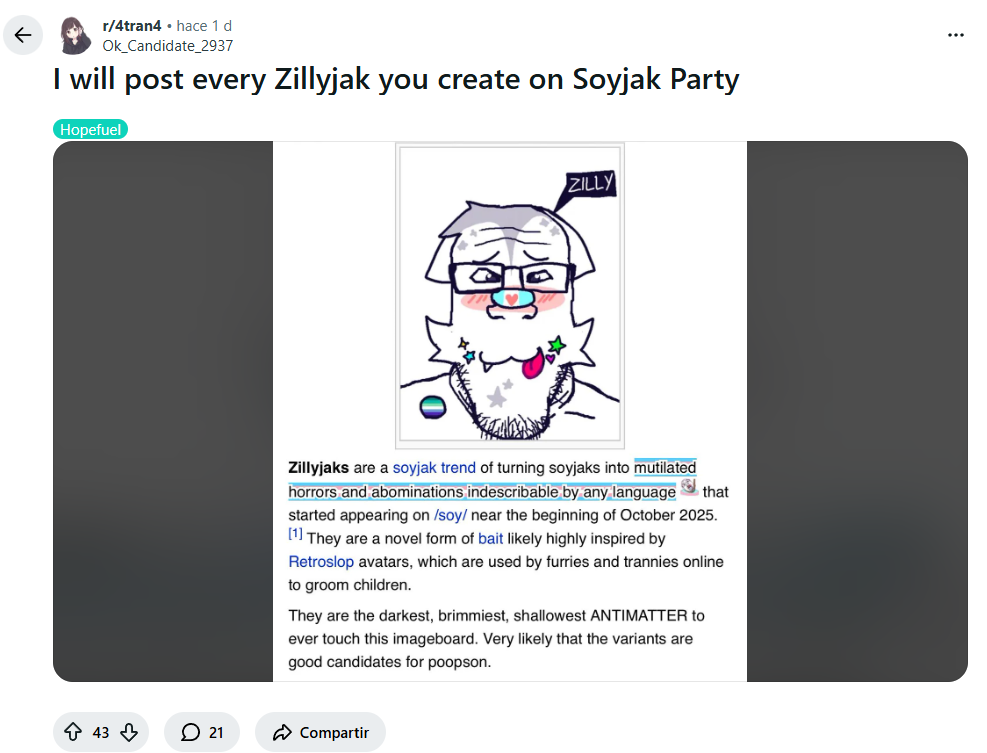Screen dimensions: 987x753
Task: Downvote the Zillyjak post
Action: pyautogui.click(x=129, y=733)
